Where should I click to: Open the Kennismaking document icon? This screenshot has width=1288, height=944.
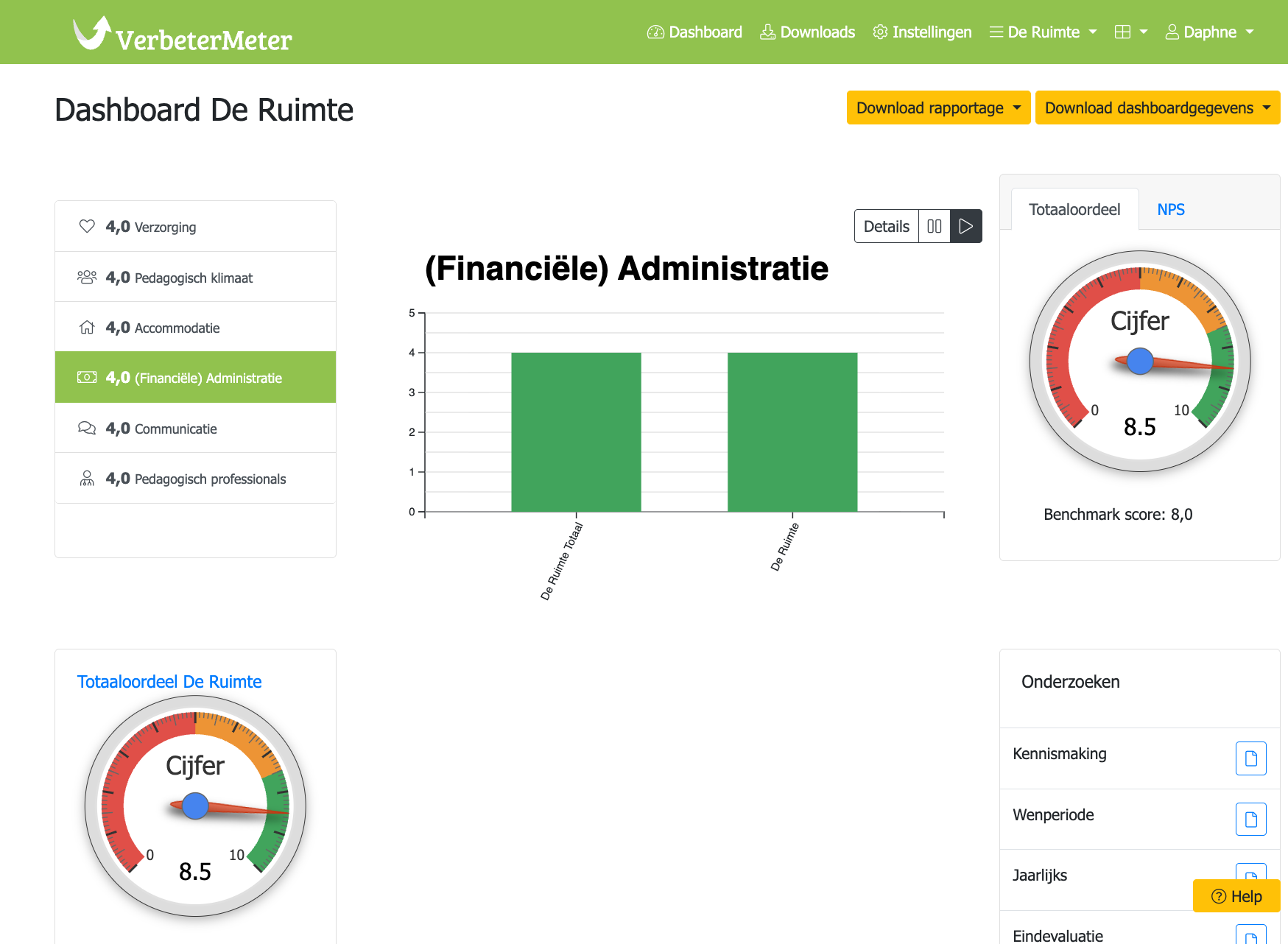point(1250,758)
